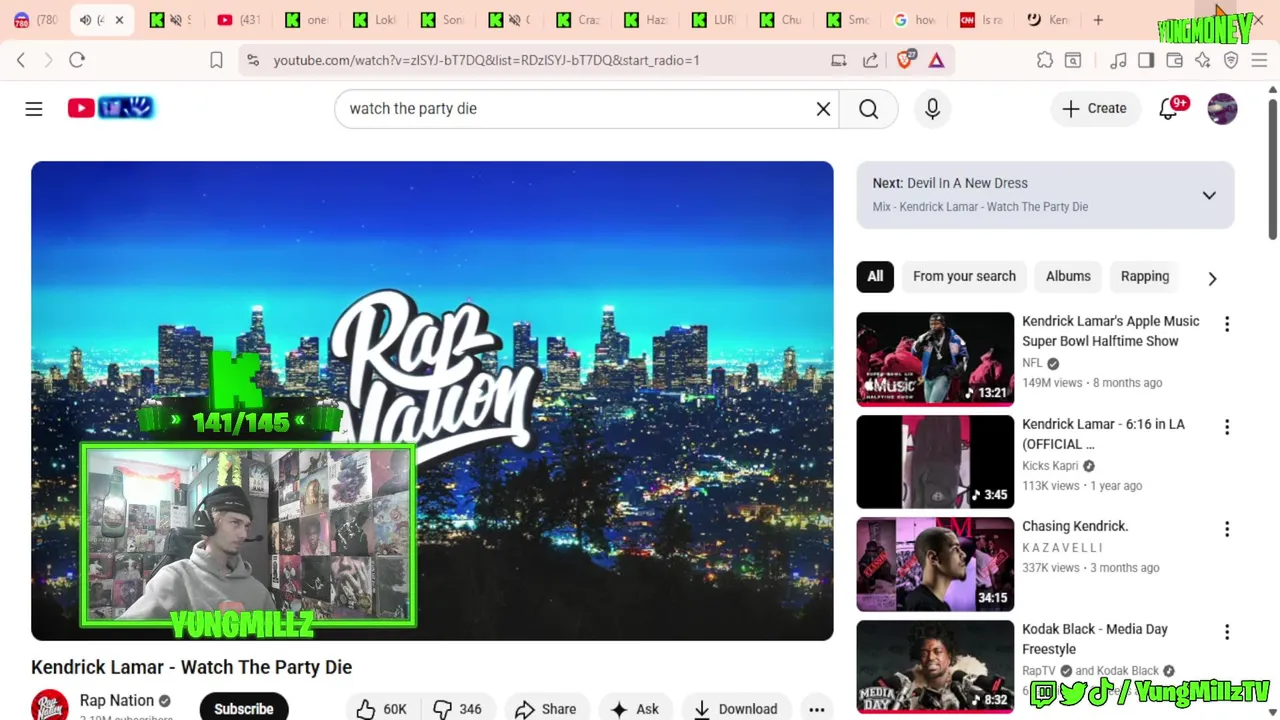Toggle the browser sidebar panel

coord(1146,60)
